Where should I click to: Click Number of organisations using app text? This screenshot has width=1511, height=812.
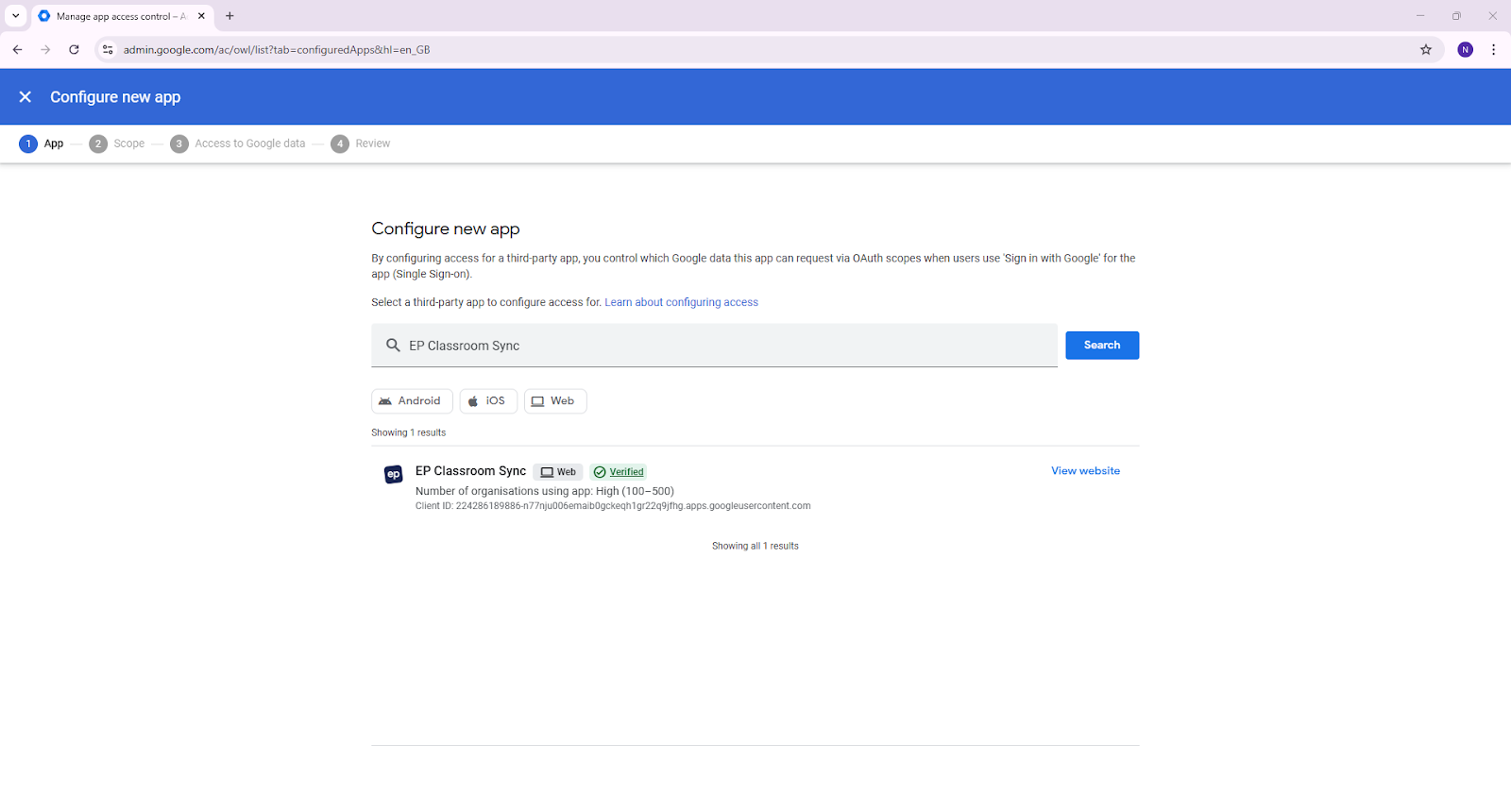point(545,491)
